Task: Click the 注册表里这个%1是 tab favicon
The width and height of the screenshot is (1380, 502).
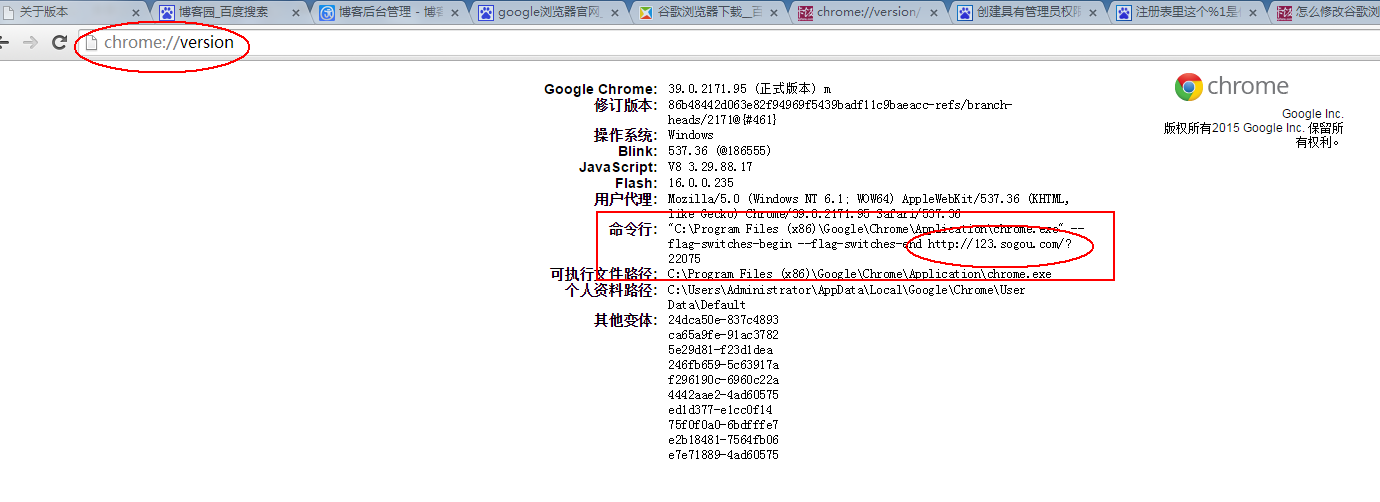Action: 1125,13
